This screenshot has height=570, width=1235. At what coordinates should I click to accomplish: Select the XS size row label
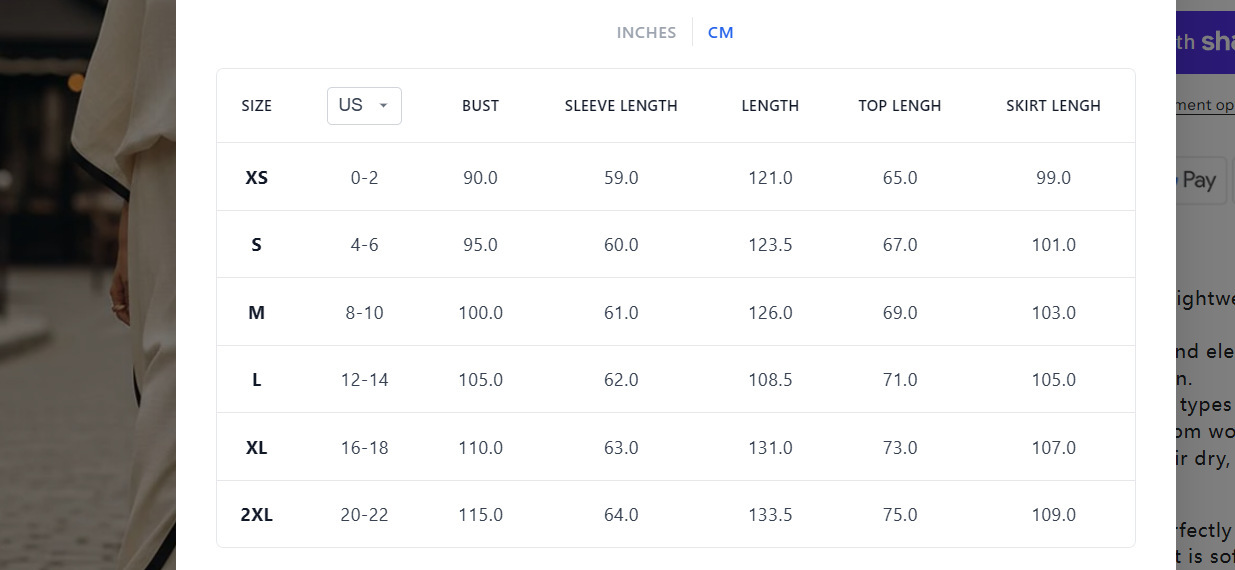257,178
